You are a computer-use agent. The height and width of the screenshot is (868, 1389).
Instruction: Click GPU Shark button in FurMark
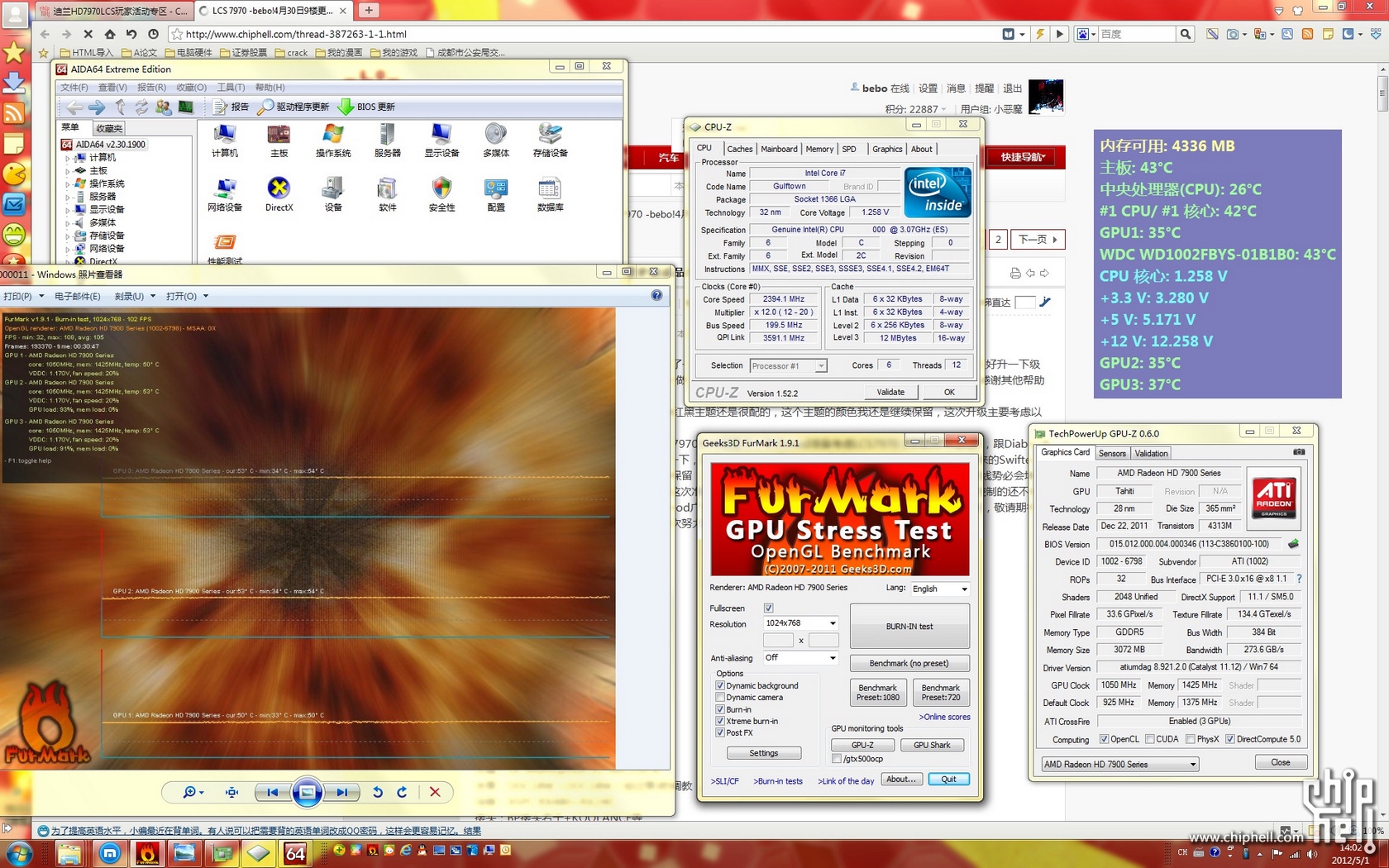pos(932,745)
